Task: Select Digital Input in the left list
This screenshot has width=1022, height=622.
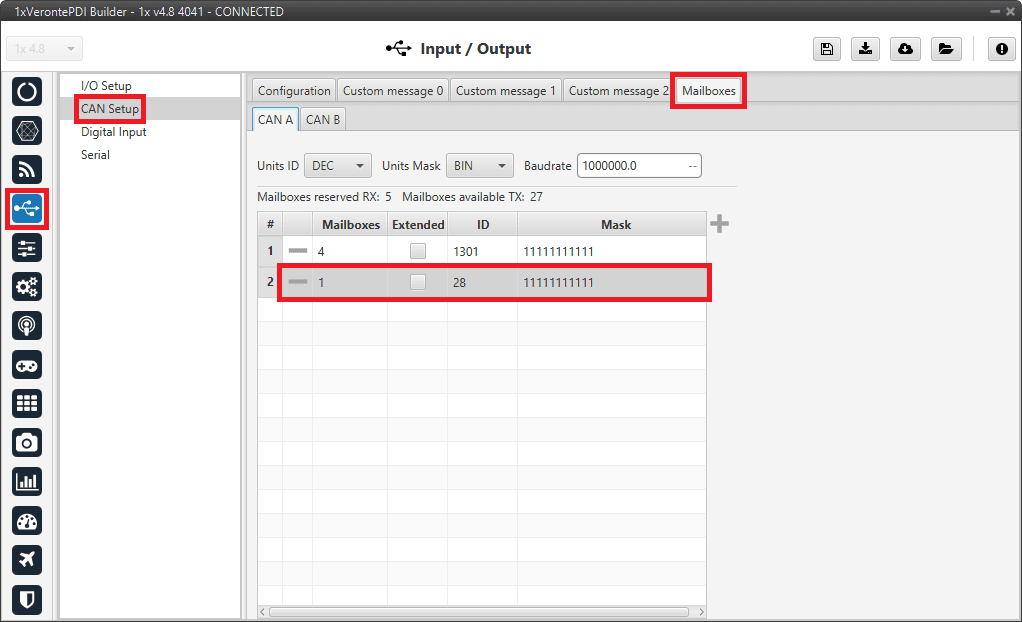Action: point(113,132)
